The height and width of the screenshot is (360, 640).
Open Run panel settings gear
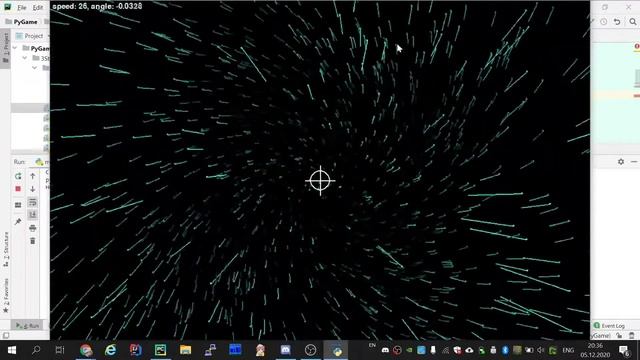click(x=621, y=162)
